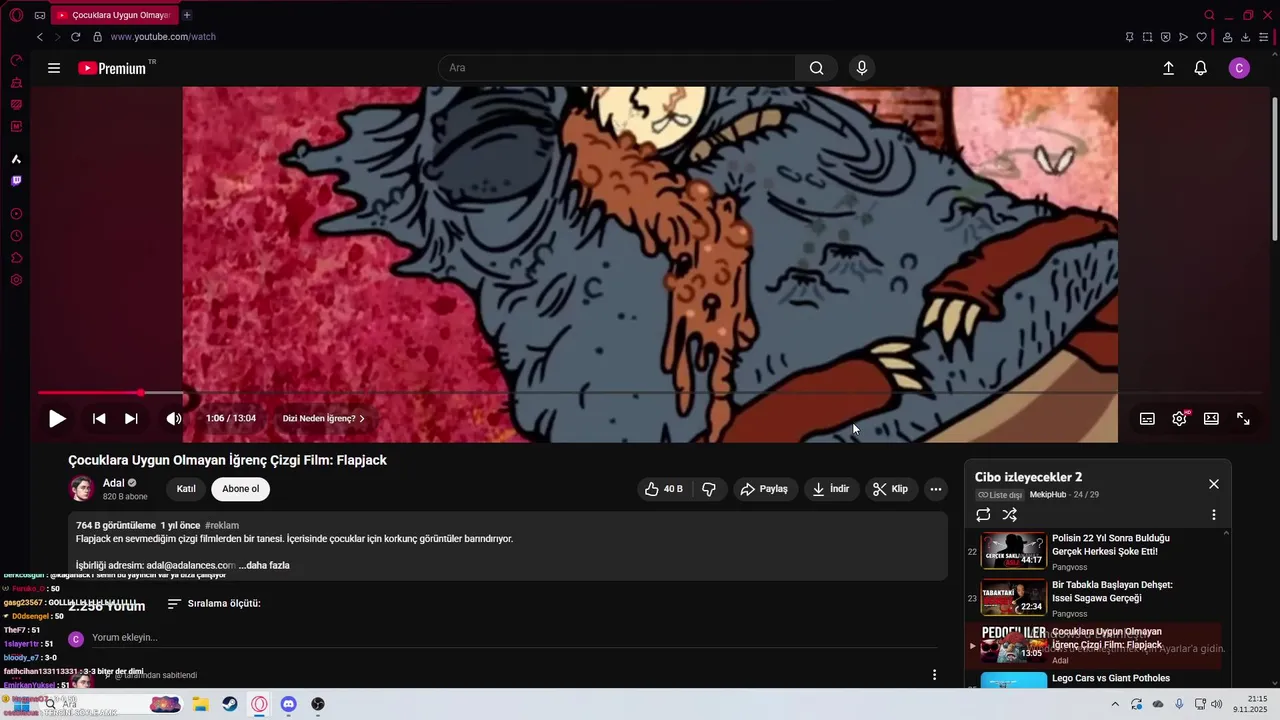Open video player settings gear
Screen dimensions: 1280x720
[x=1180, y=419]
